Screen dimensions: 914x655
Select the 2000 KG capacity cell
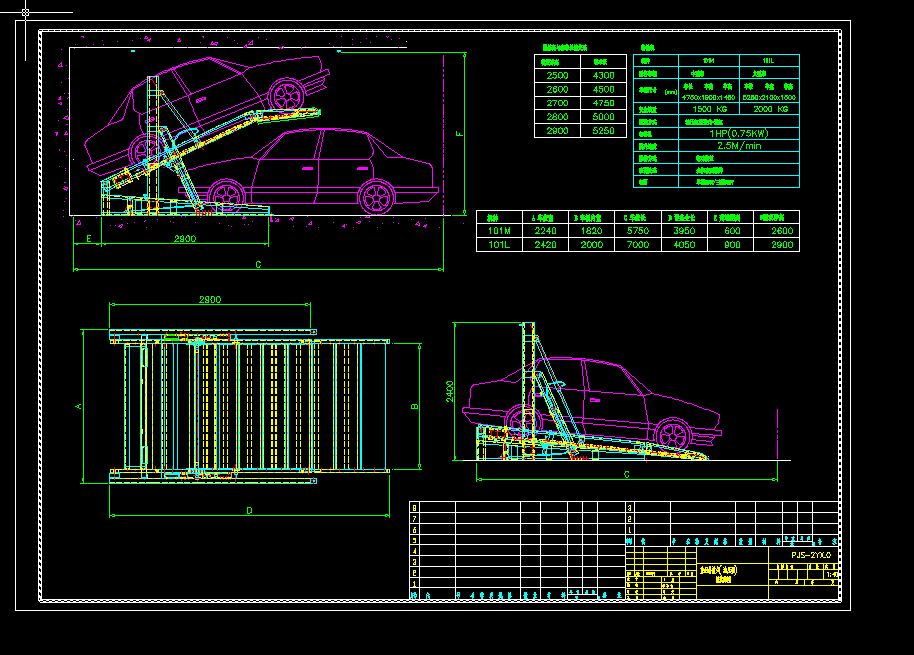click(769, 109)
